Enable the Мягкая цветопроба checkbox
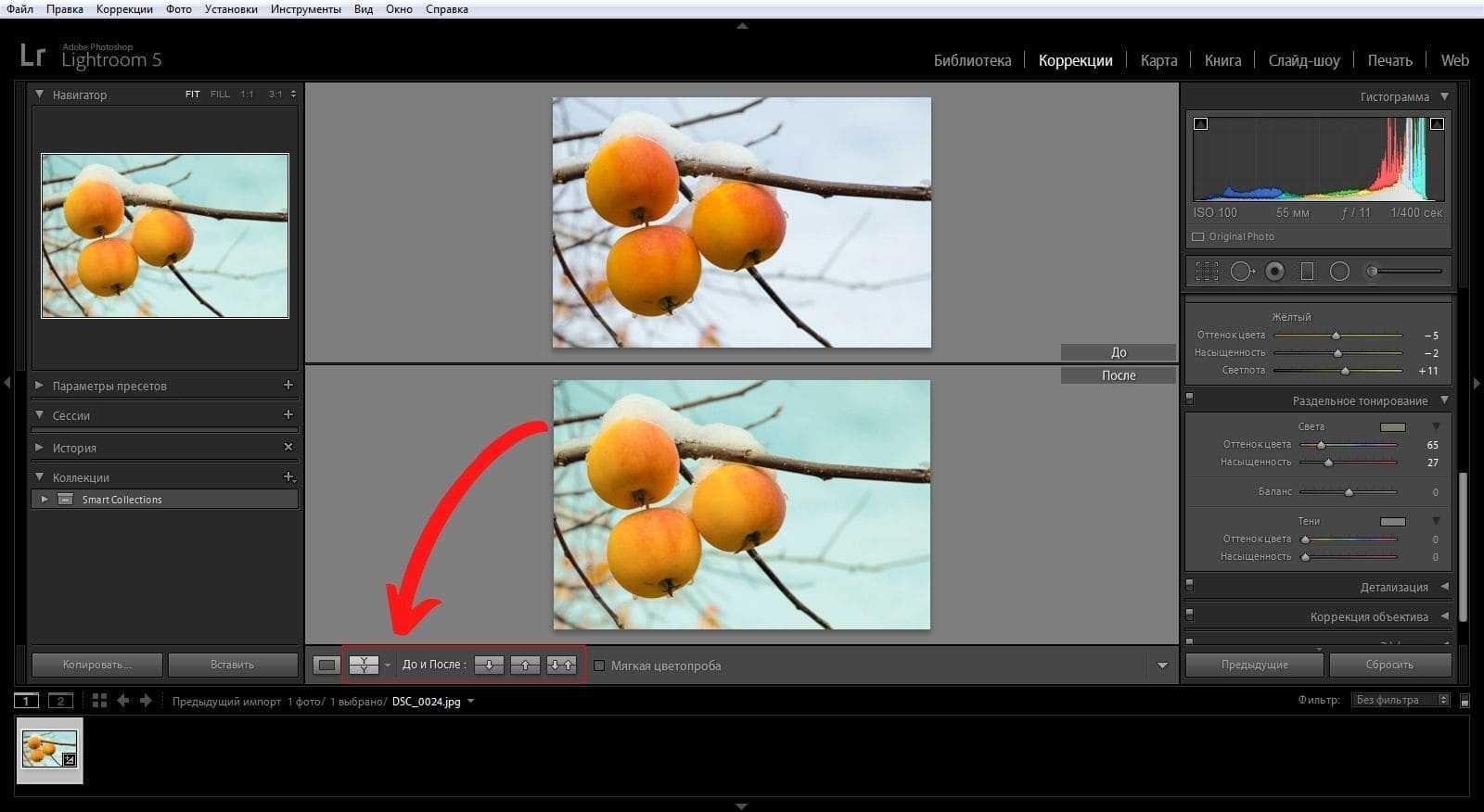 click(599, 666)
